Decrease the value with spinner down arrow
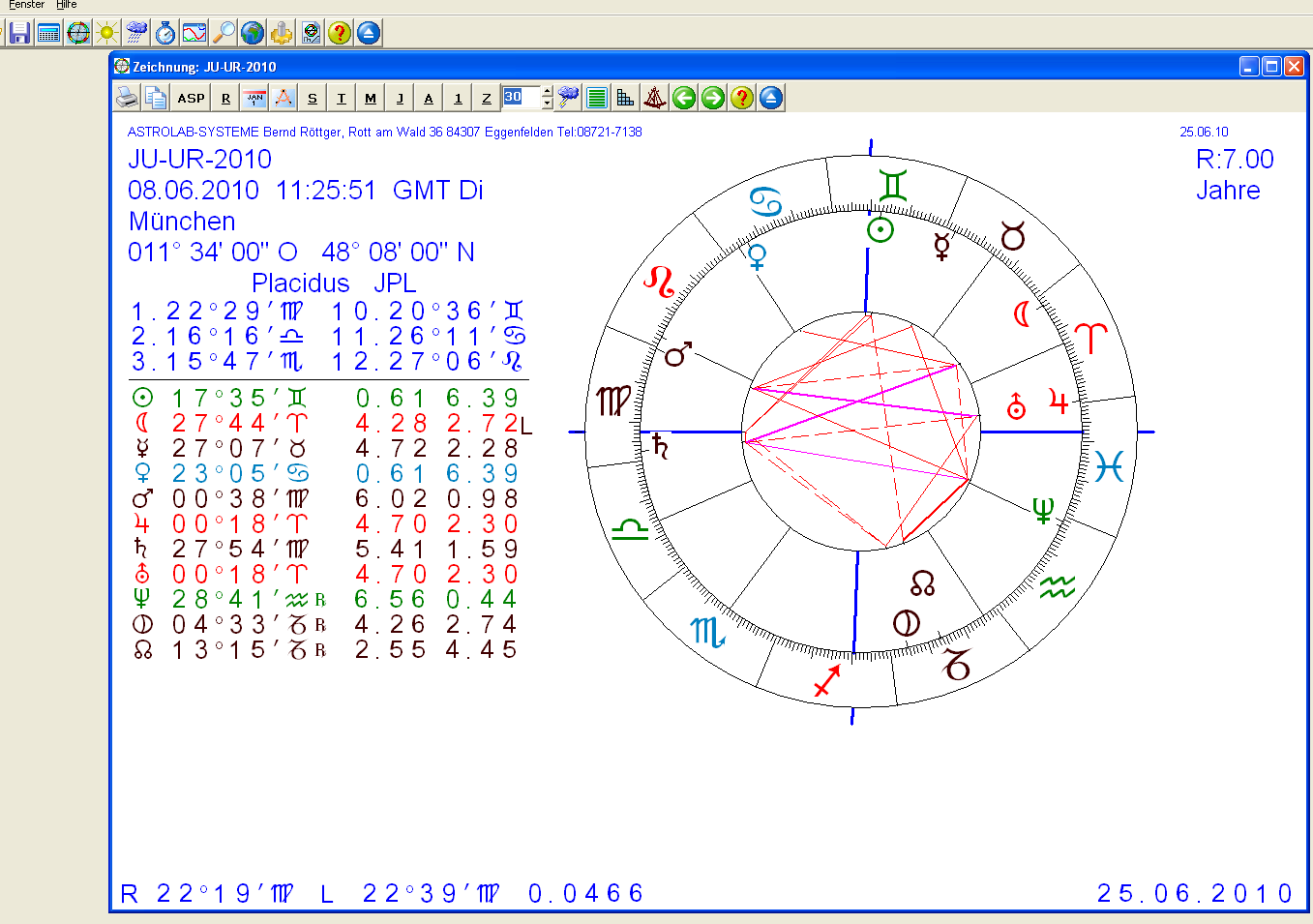1313x924 pixels. (547, 103)
